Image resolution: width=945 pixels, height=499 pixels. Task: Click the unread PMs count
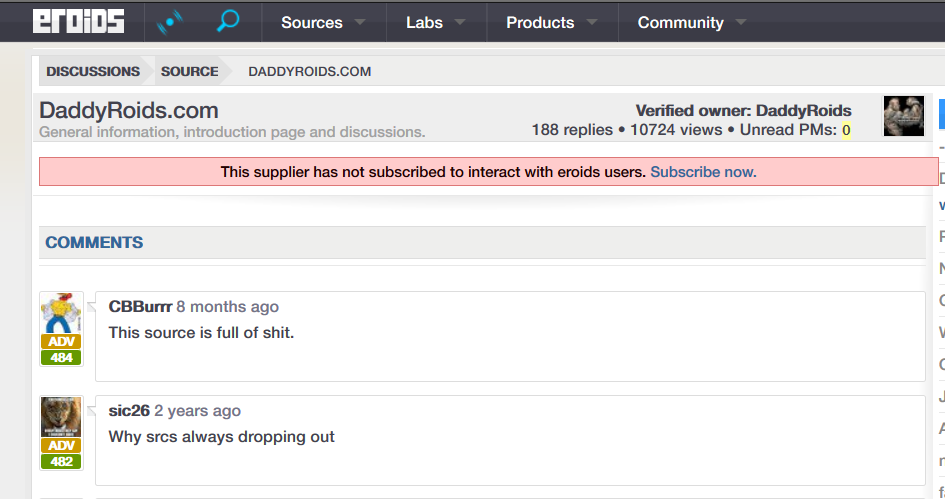(846, 130)
